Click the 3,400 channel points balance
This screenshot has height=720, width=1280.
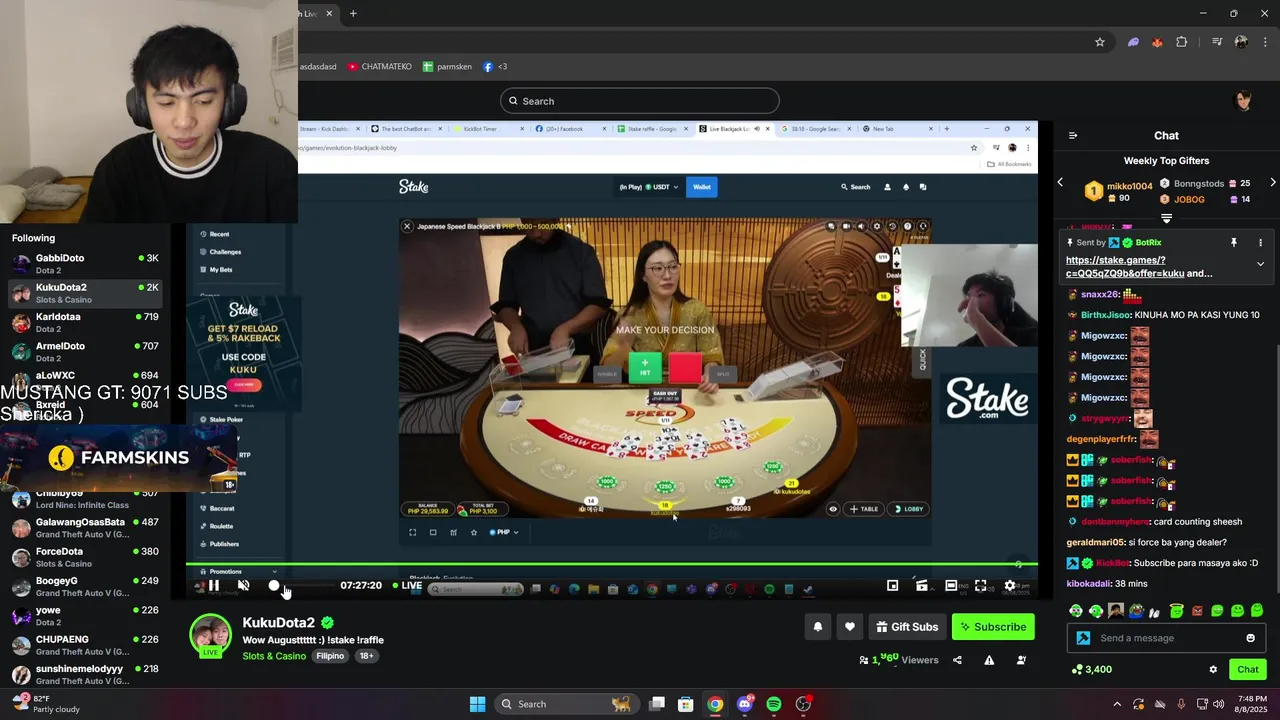pos(1091,669)
